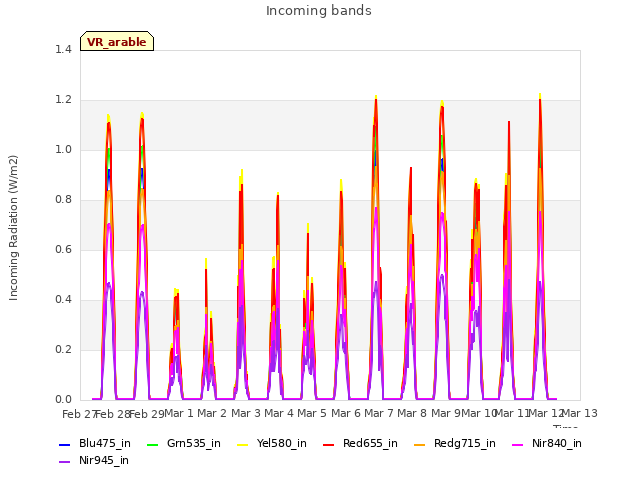The height and width of the screenshot is (480, 640).
Task: Click the Incoming Radiation (W/m2) axis label
Action: (13, 228)
